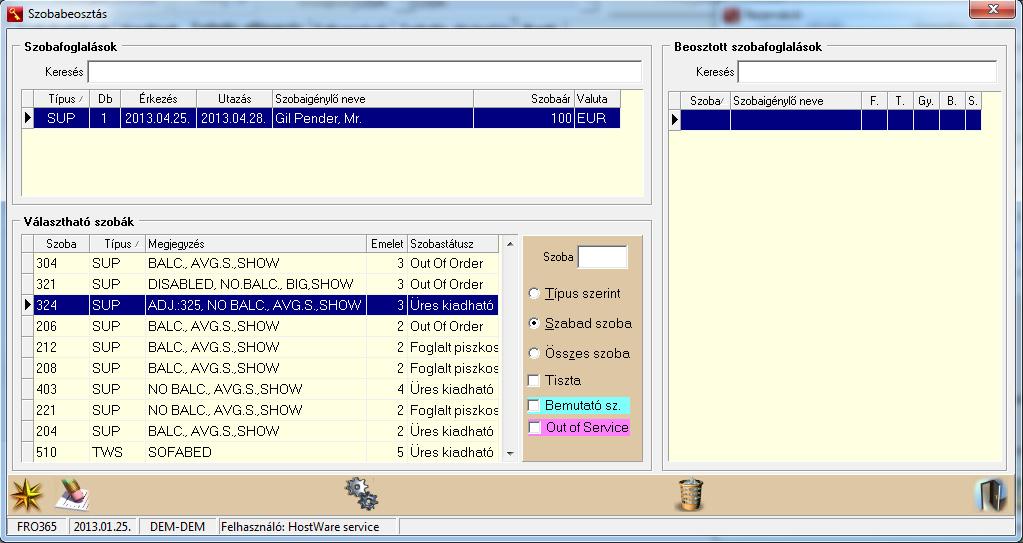
Task: Select the Összes szoba radio button
Action: point(534,353)
